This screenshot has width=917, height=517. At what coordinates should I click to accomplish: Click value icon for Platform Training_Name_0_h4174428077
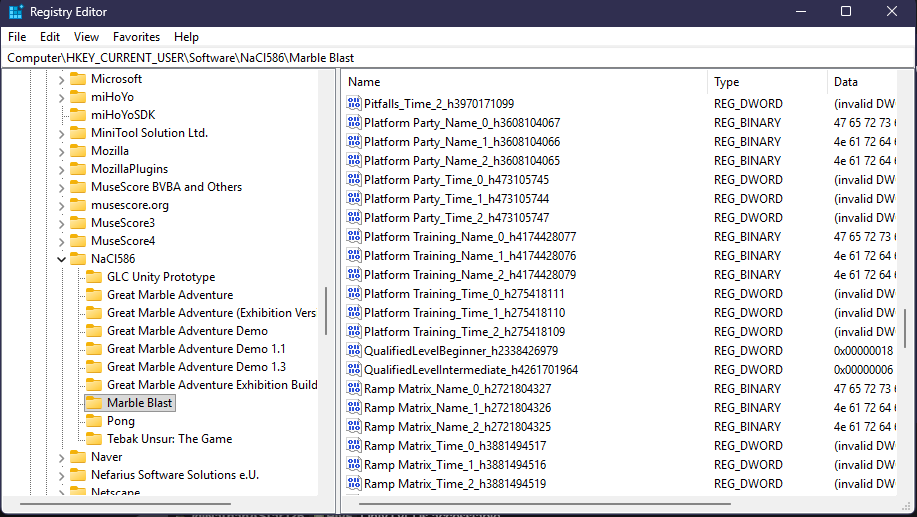(x=354, y=237)
